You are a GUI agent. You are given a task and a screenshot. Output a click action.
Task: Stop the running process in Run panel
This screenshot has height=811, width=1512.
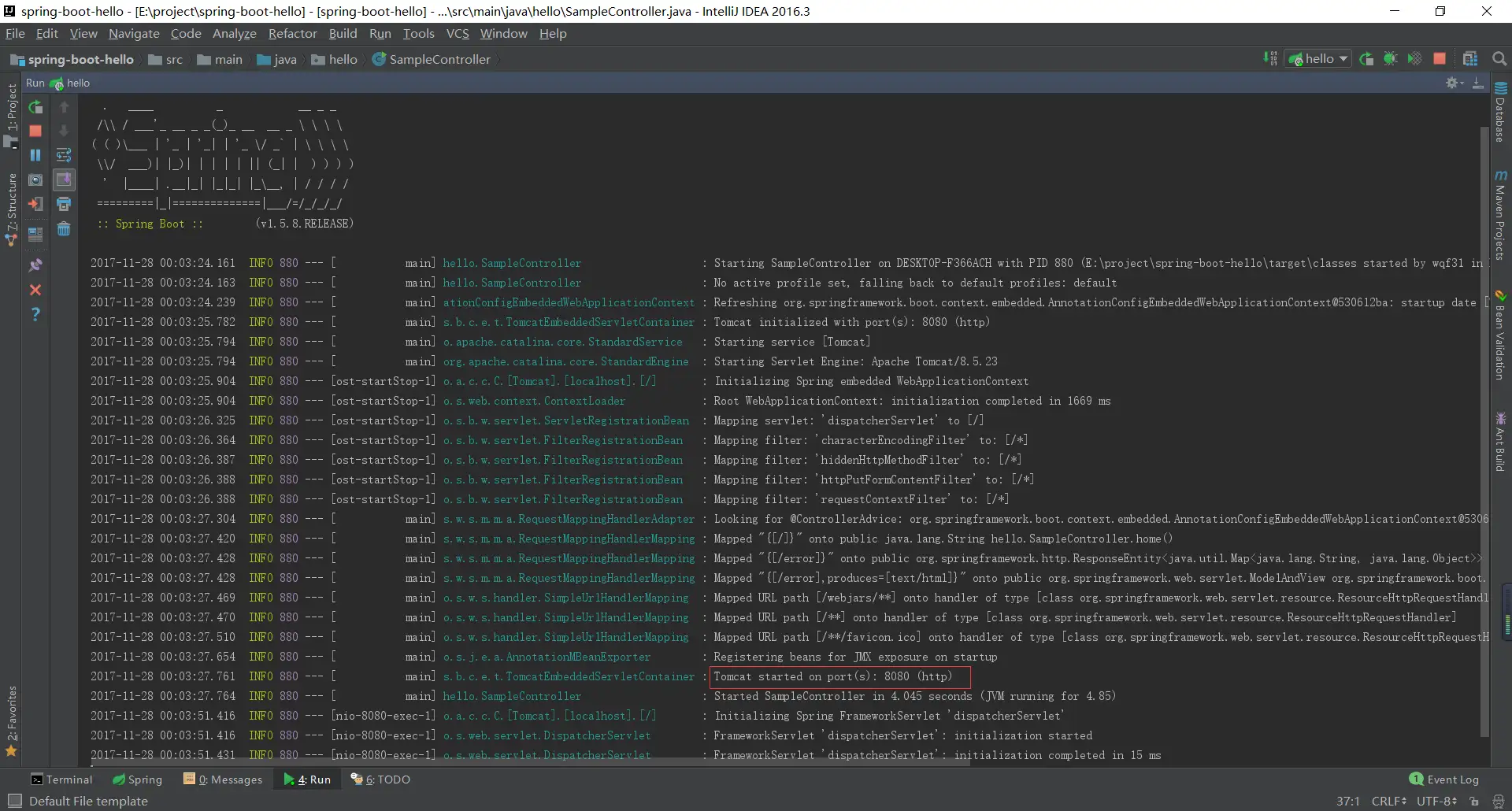tap(35, 131)
